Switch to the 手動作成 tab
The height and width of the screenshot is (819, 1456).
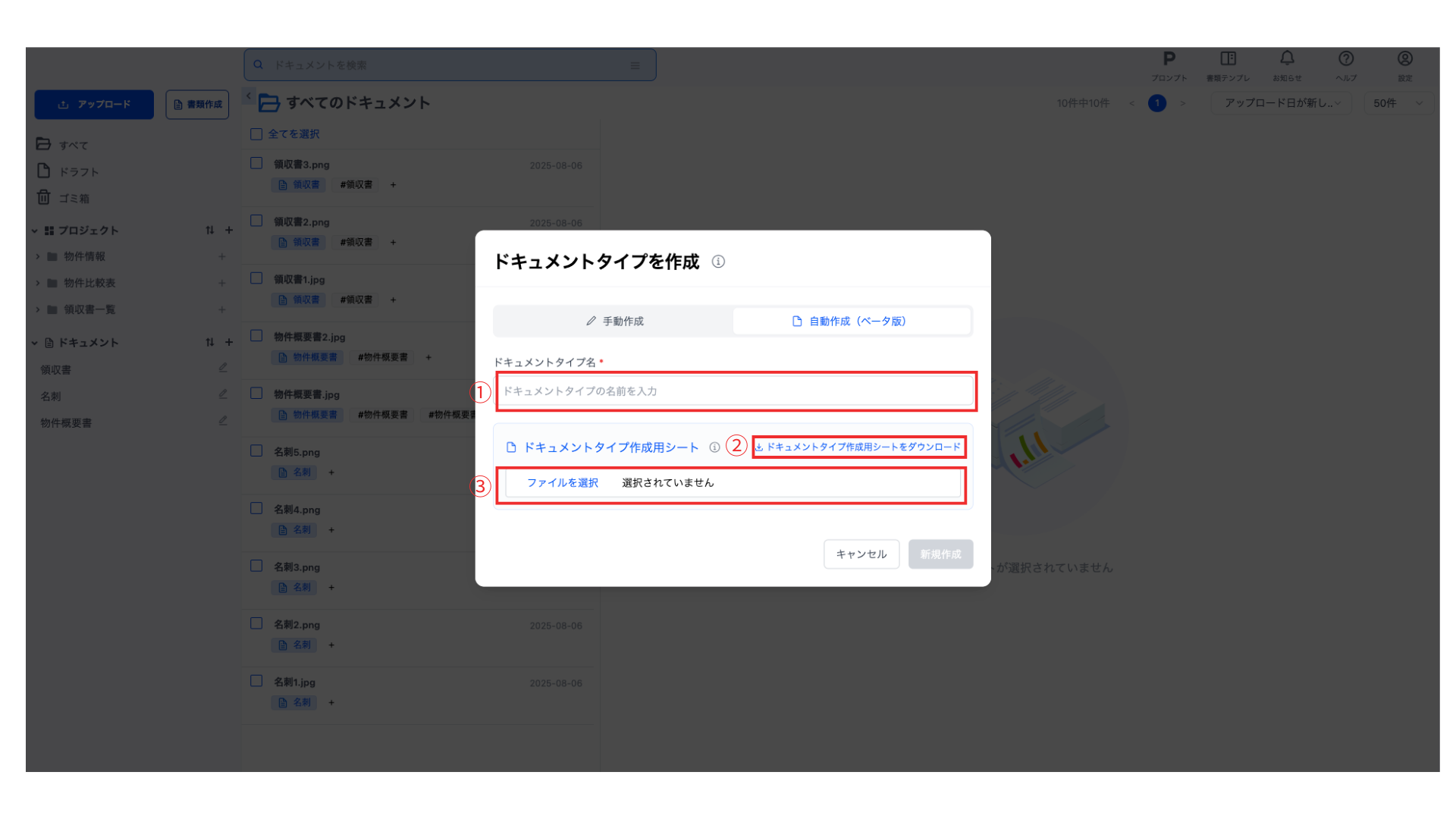click(614, 322)
